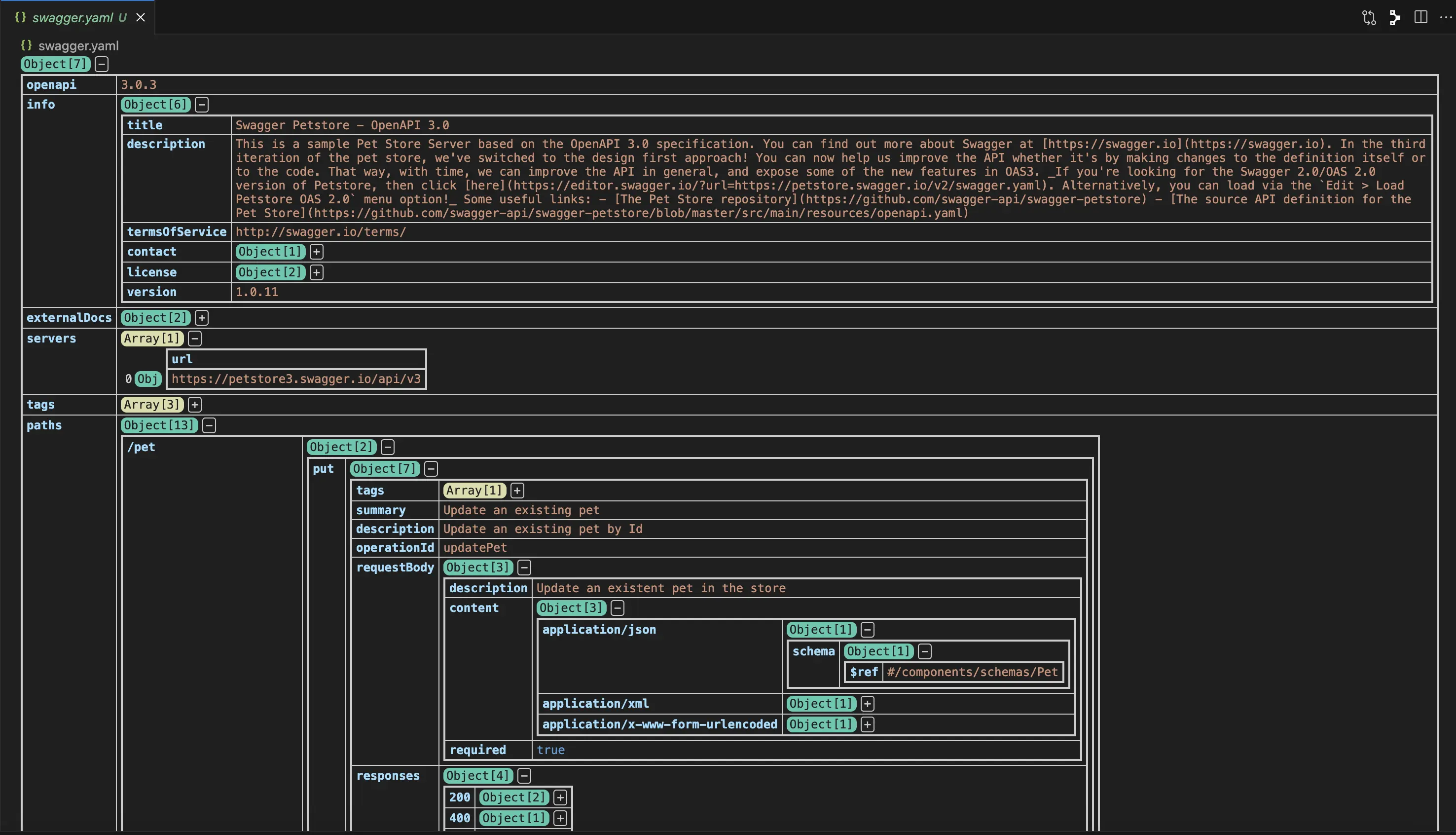Click the 200 response key
This screenshot has height=835, width=1456.
tap(460, 797)
